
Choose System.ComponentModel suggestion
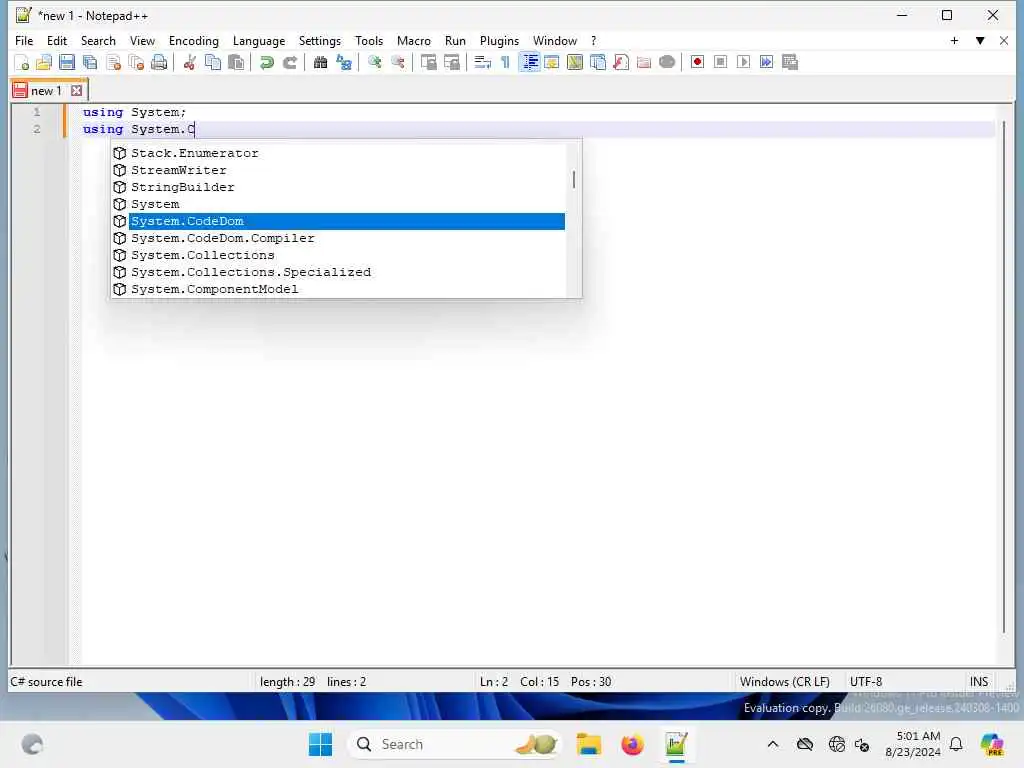[338, 289]
